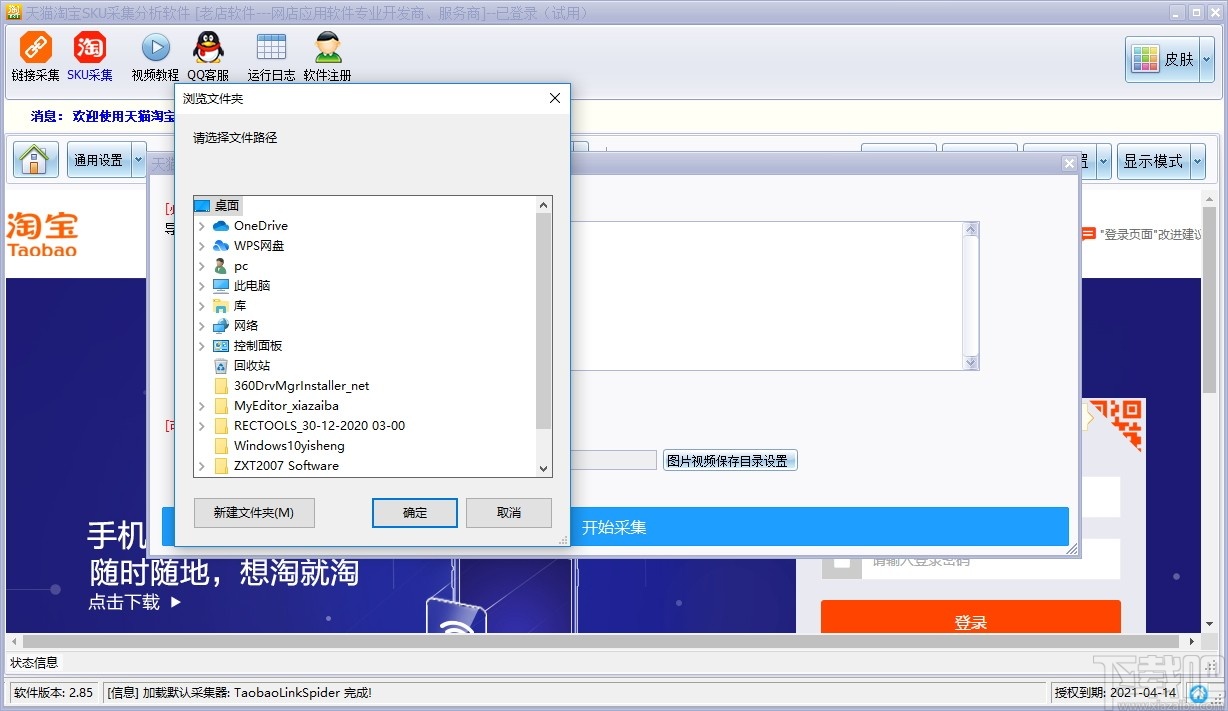Click the main page horizontal scrollbar

(603, 641)
